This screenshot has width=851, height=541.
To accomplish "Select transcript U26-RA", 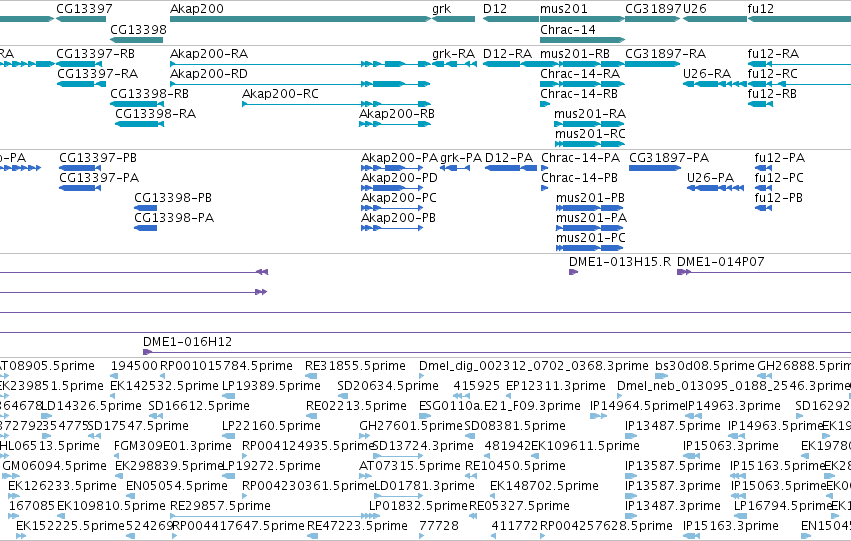I will 707,74.
